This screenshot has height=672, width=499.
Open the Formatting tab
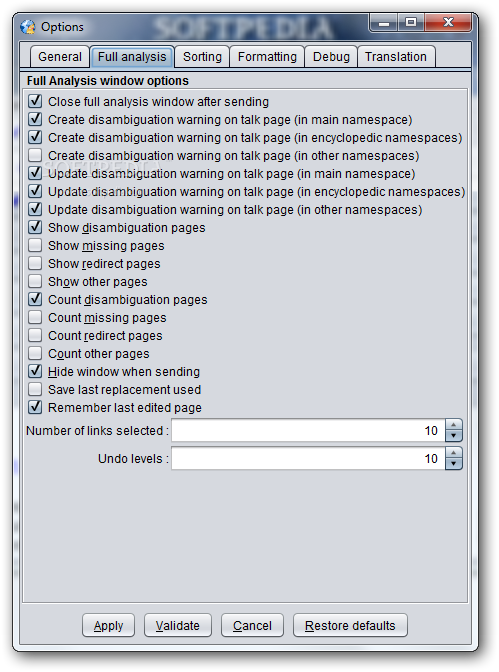[x=267, y=57]
